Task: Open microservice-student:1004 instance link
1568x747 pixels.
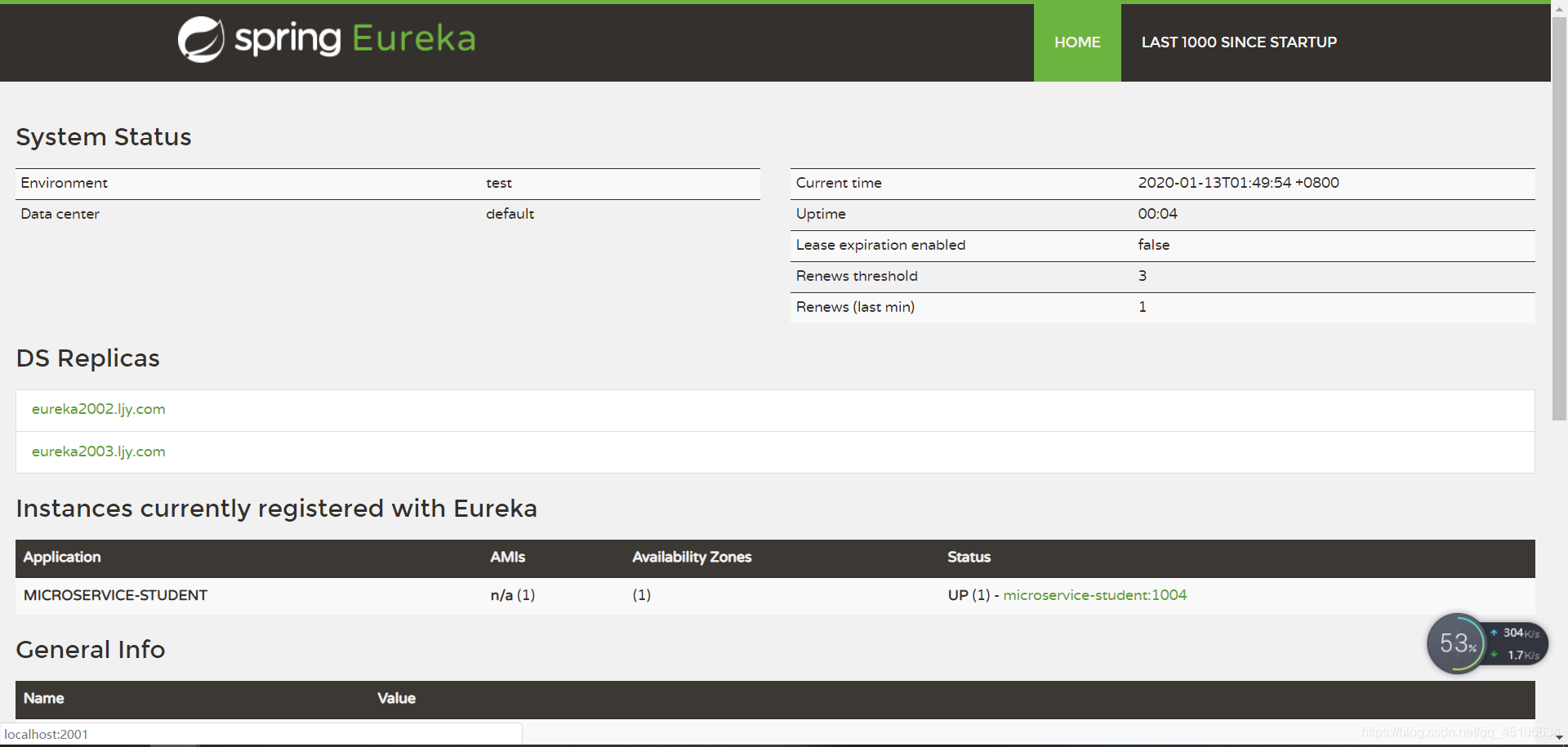Action: click(1094, 595)
